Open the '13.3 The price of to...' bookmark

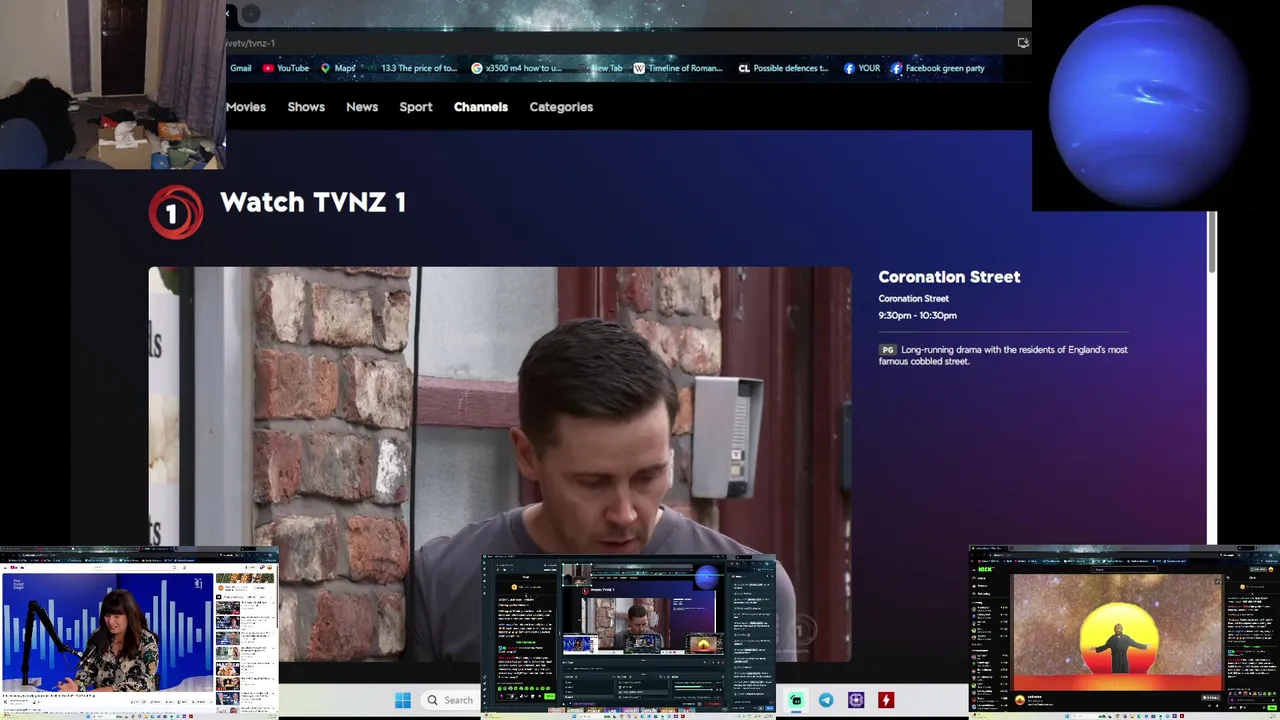[x=412, y=68]
